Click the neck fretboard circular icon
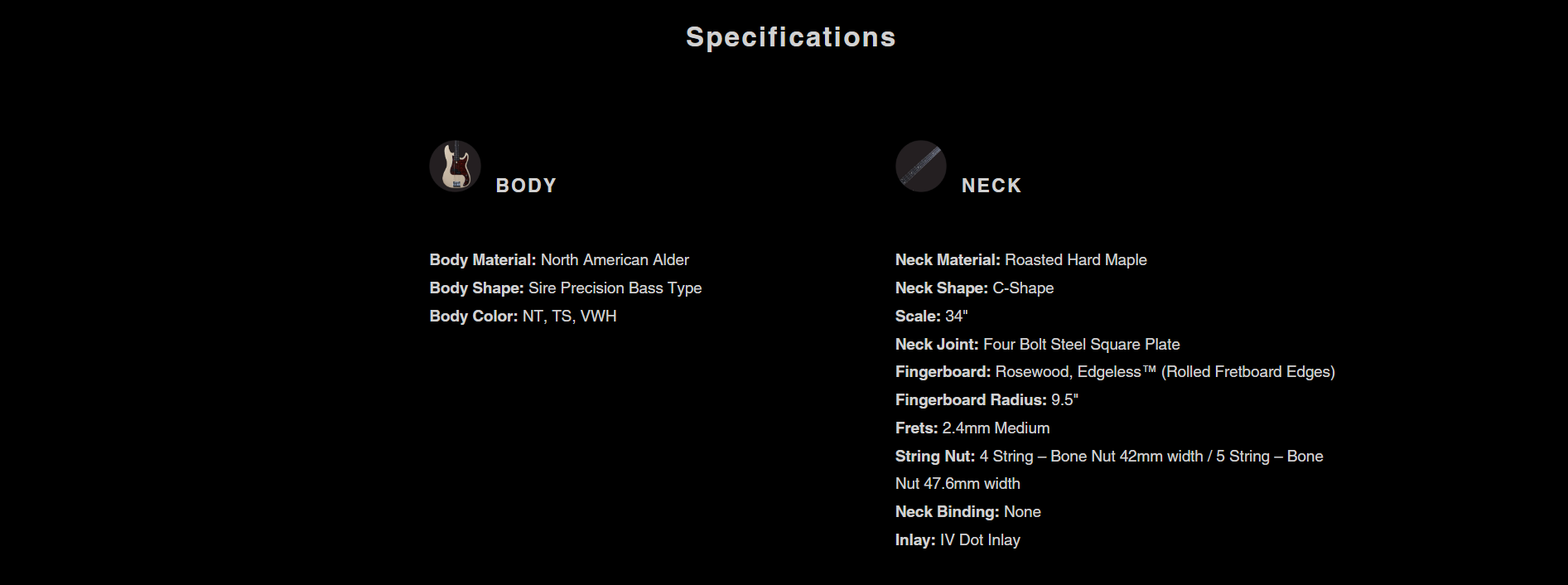The height and width of the screenshot is (585, 1568). (920, 166)
